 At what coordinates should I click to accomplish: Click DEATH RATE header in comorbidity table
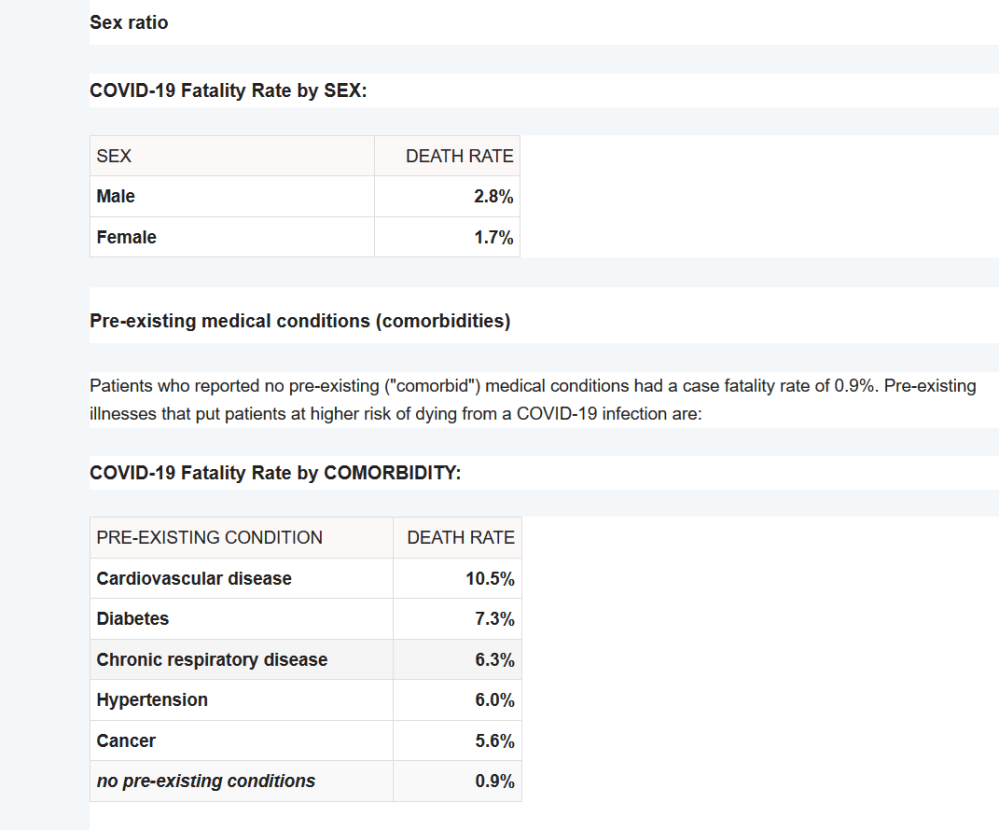[x=461, y=538]
